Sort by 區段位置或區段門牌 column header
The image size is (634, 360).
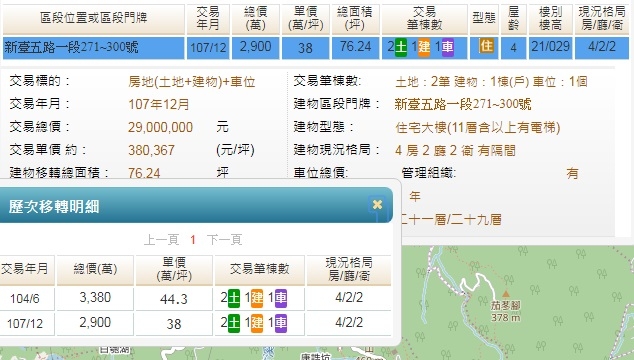(93, 19)
